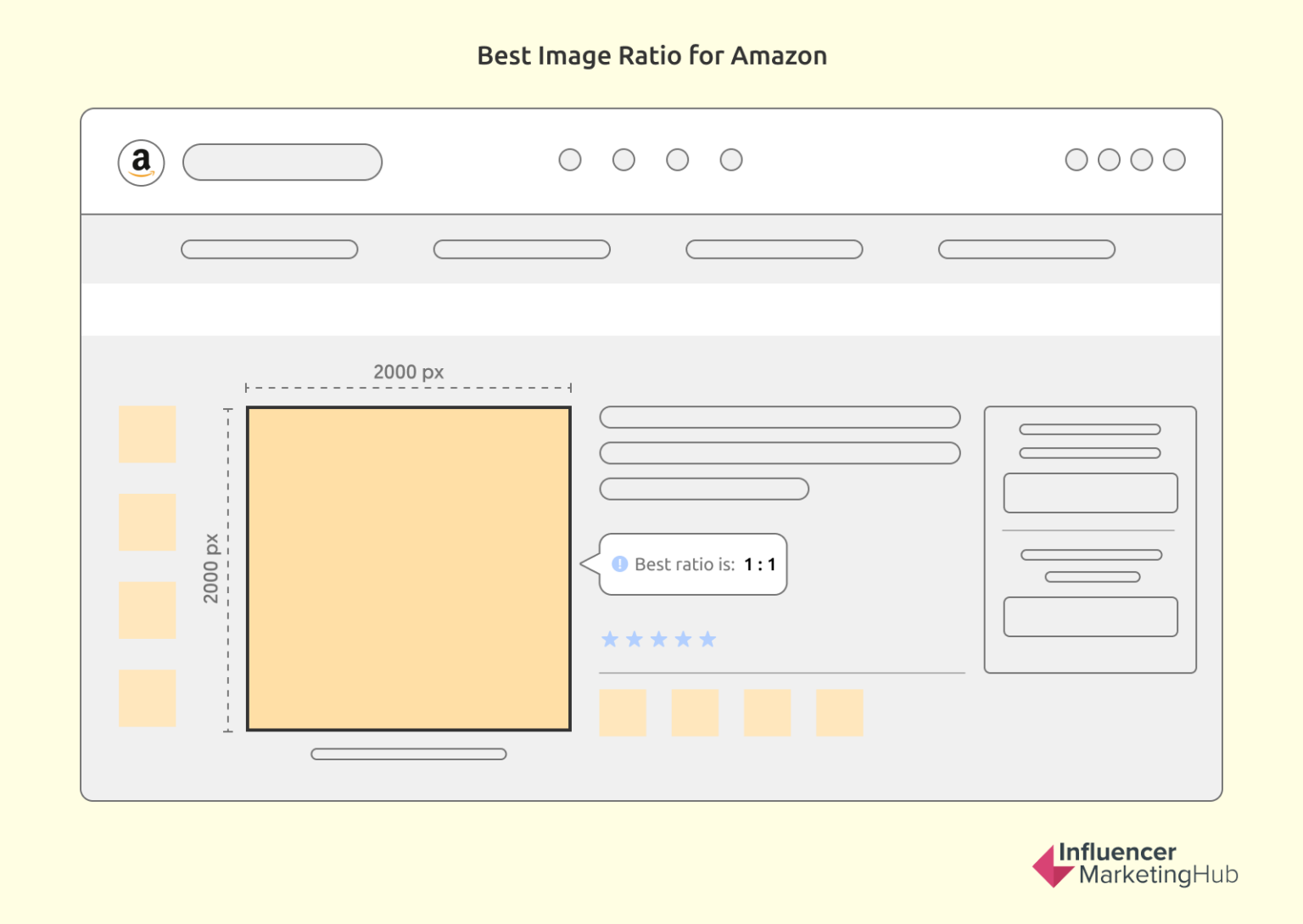Select the third navigation bar item

[774, 249]
